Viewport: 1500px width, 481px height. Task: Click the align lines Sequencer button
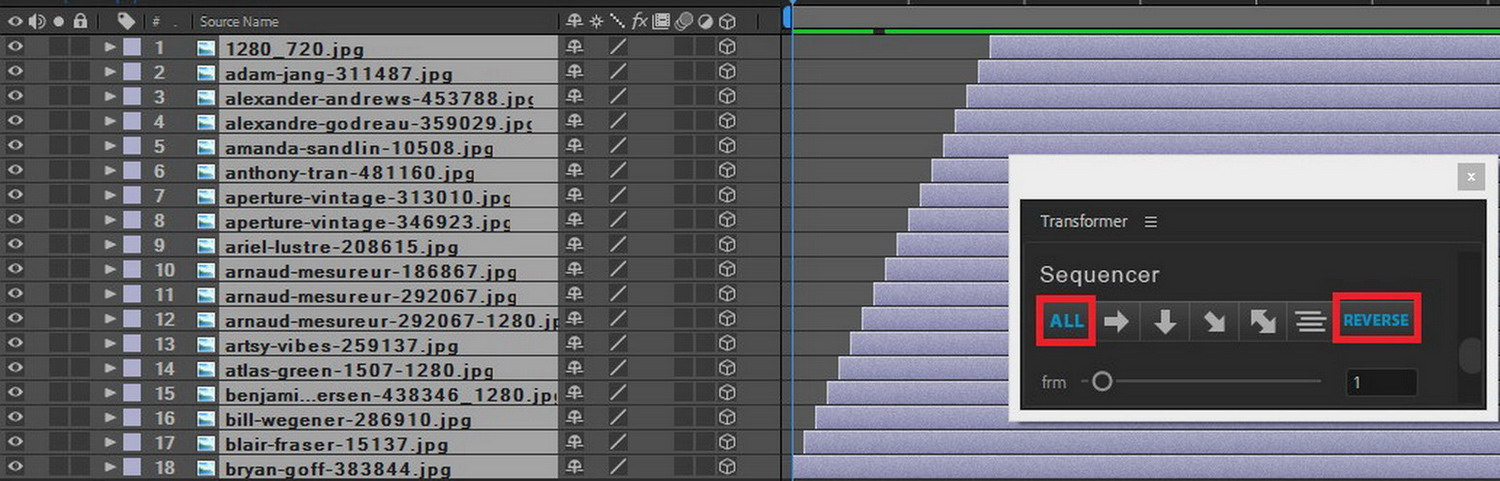(x=1310, y=321)
